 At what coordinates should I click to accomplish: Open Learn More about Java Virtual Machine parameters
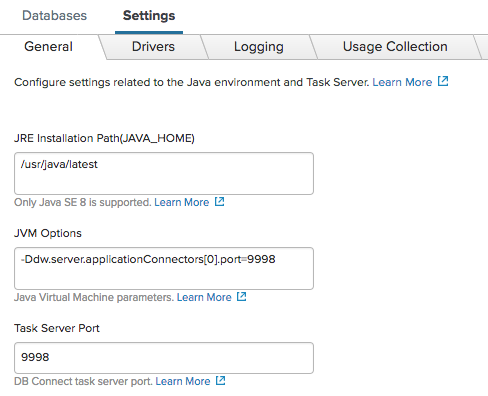pos(204,297)
